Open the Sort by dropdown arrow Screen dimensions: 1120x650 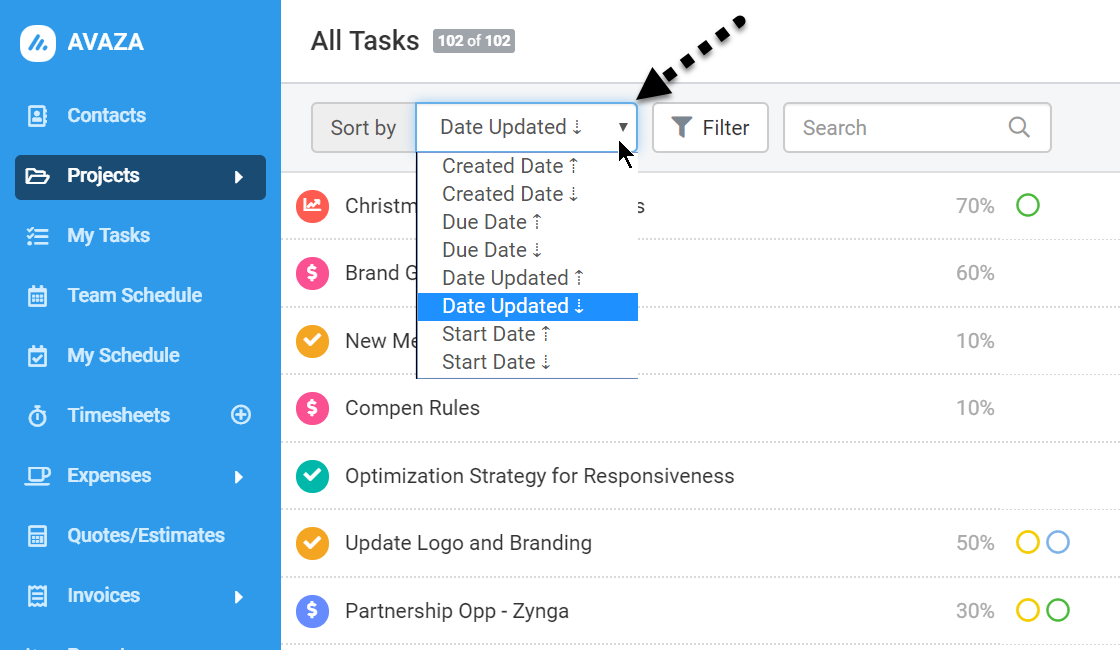(x=623, y=127)
